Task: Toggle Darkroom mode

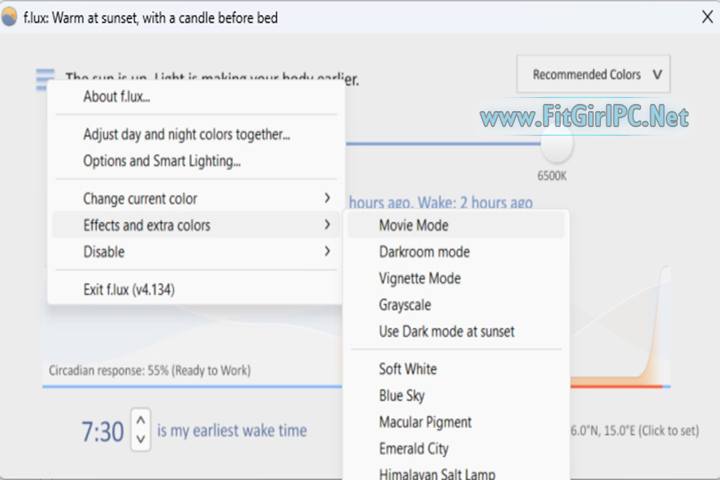Action: pyautogui.click(x=424, y=252)
